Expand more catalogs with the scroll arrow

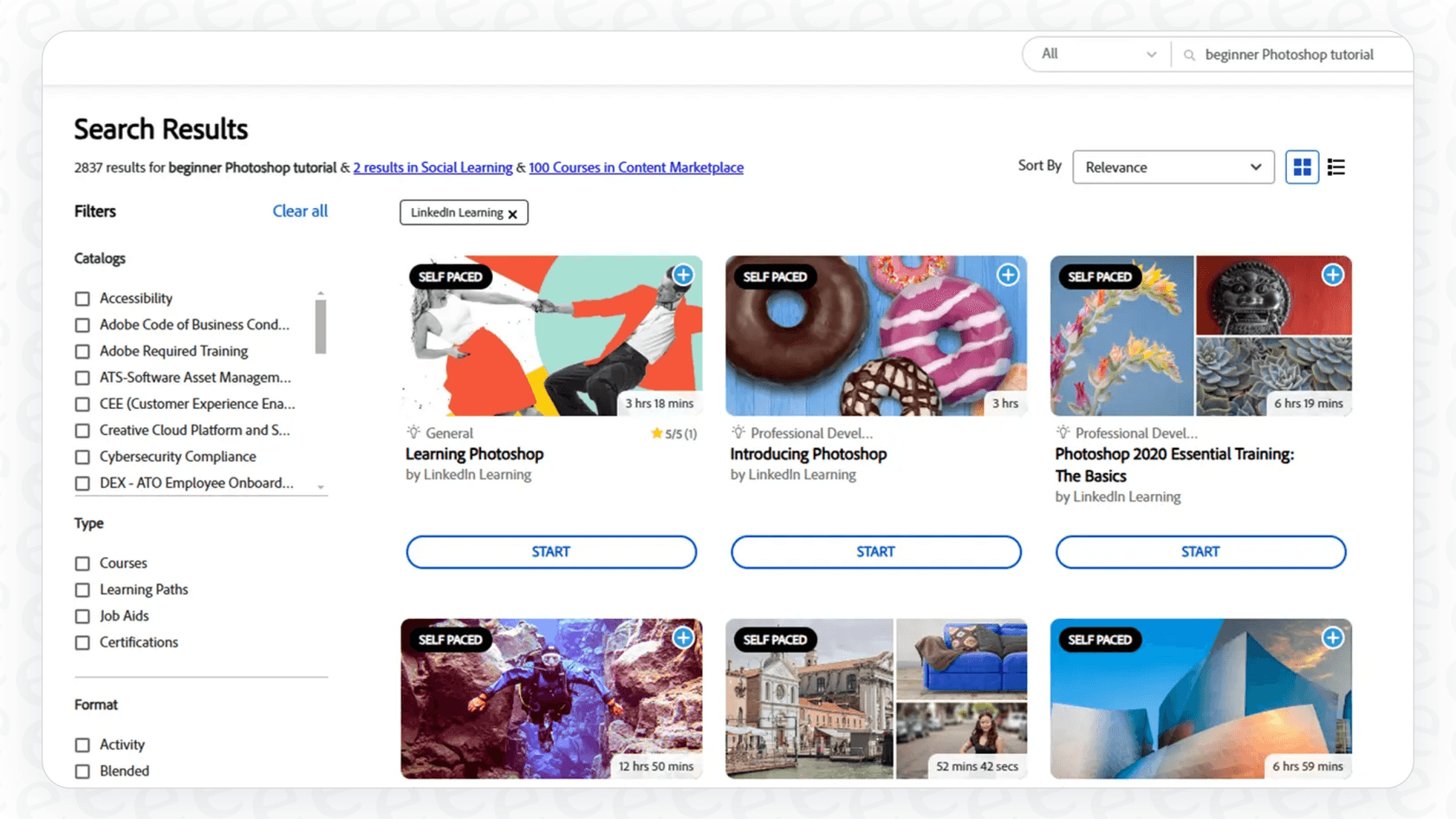pos(320,486)
